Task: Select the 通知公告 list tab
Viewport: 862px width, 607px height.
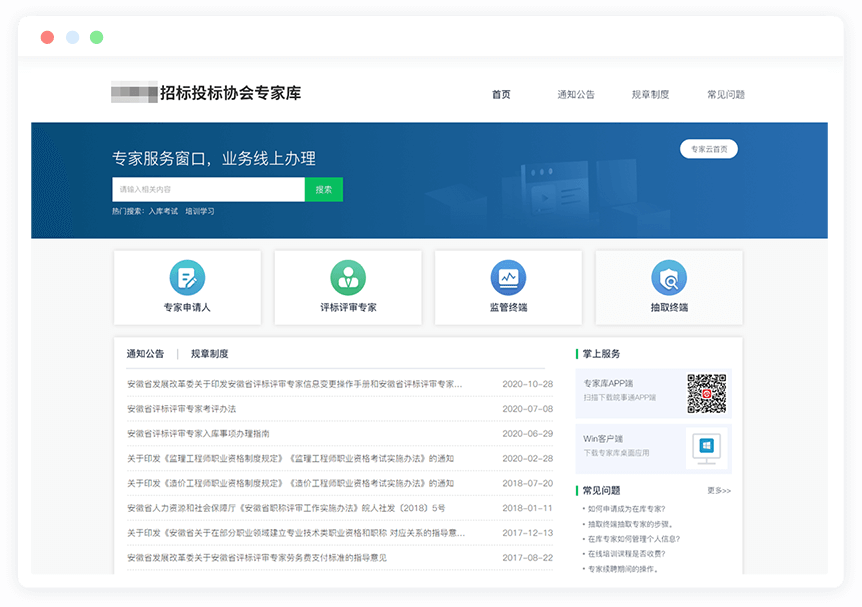Action: pyautogui.click(x=145, y=354)
